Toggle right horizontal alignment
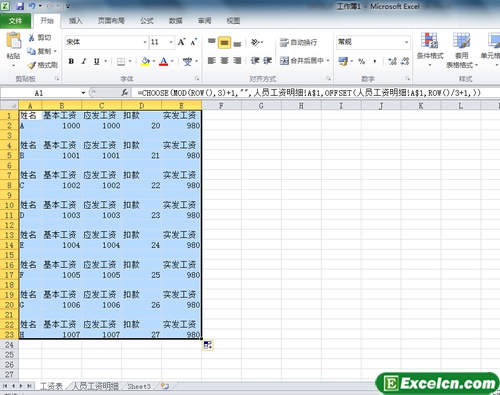The width and height of the screenshot is (500, 395). [237, 61]
